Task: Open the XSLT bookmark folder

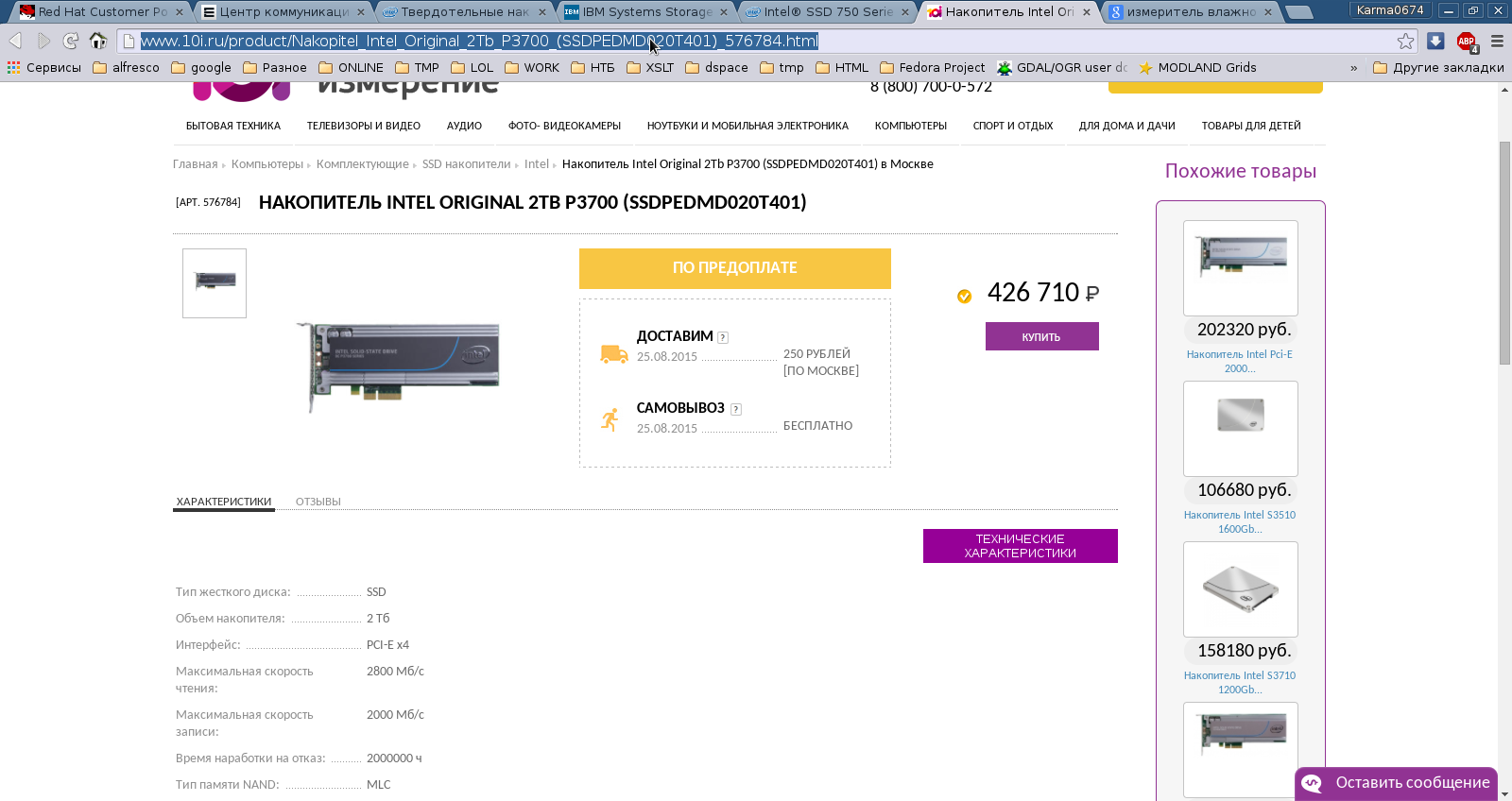Action: (650, 67)
